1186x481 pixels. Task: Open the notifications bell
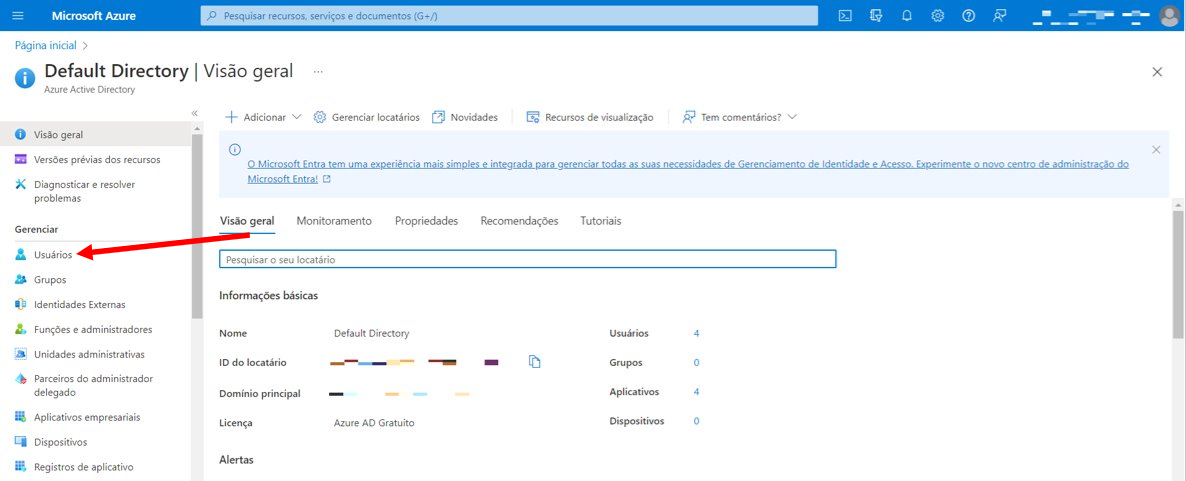[907, 15]
